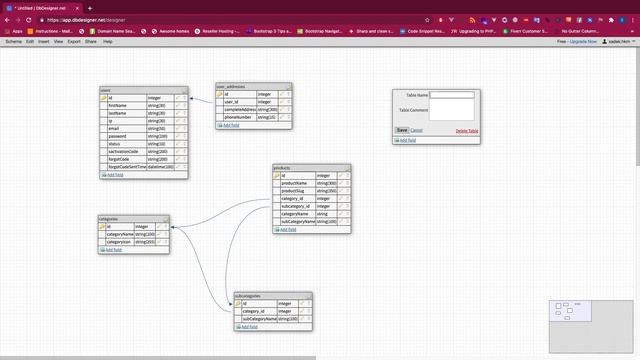The width and height of the screenshot is (640, 360).
Task: Edit the forgotCode field pencil icon
Action: tap(178, 159)
